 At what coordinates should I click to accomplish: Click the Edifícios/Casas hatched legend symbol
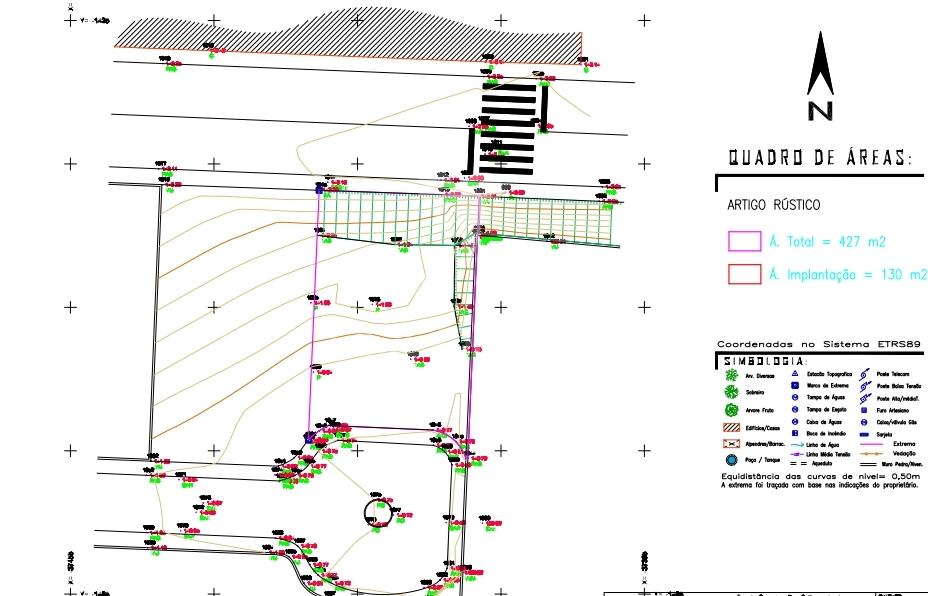[732, 427]
